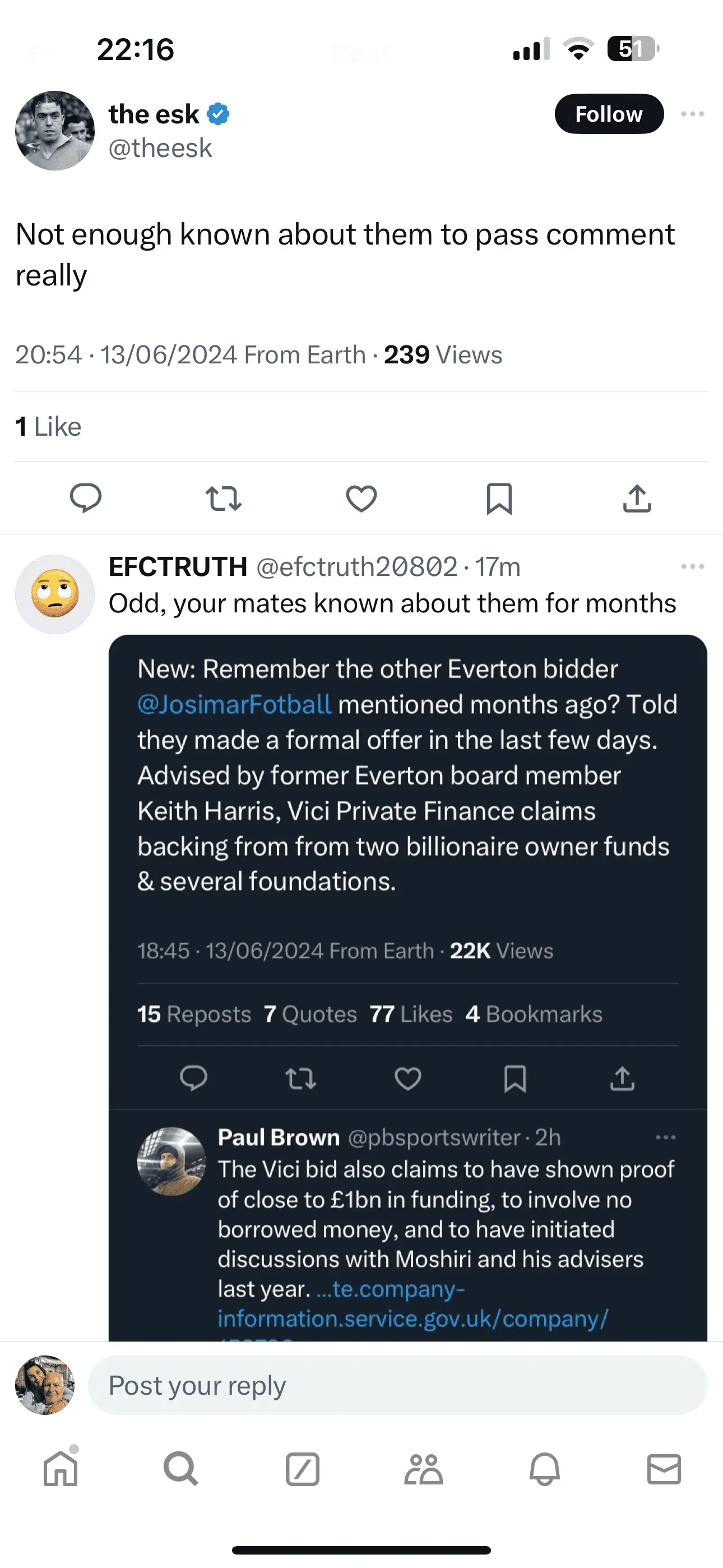
Task: Repost the esk's post
Action: click(224, 499)
